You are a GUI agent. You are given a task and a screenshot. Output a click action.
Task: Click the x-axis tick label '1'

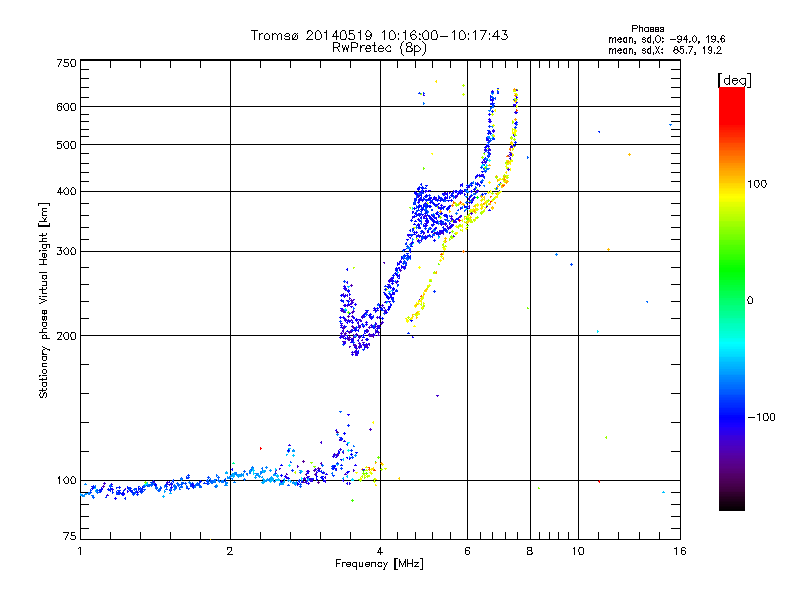pyautogui.click(x=80, y=551)
